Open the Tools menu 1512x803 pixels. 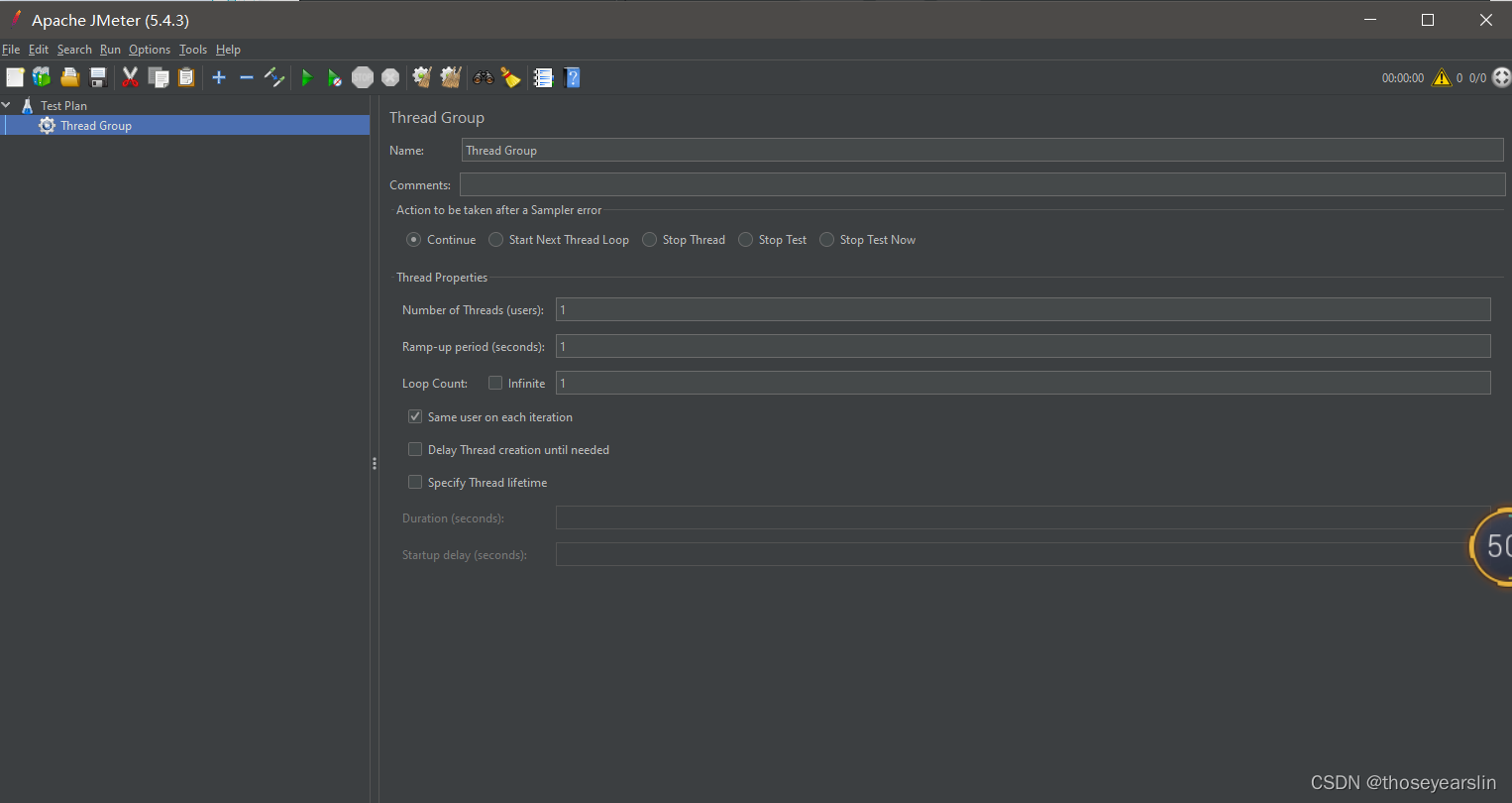[193, 50]
